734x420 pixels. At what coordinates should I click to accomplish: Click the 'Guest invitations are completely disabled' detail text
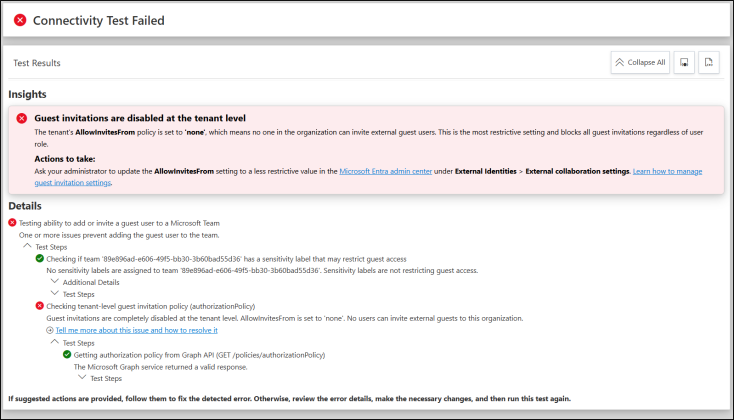pos(285,318)
